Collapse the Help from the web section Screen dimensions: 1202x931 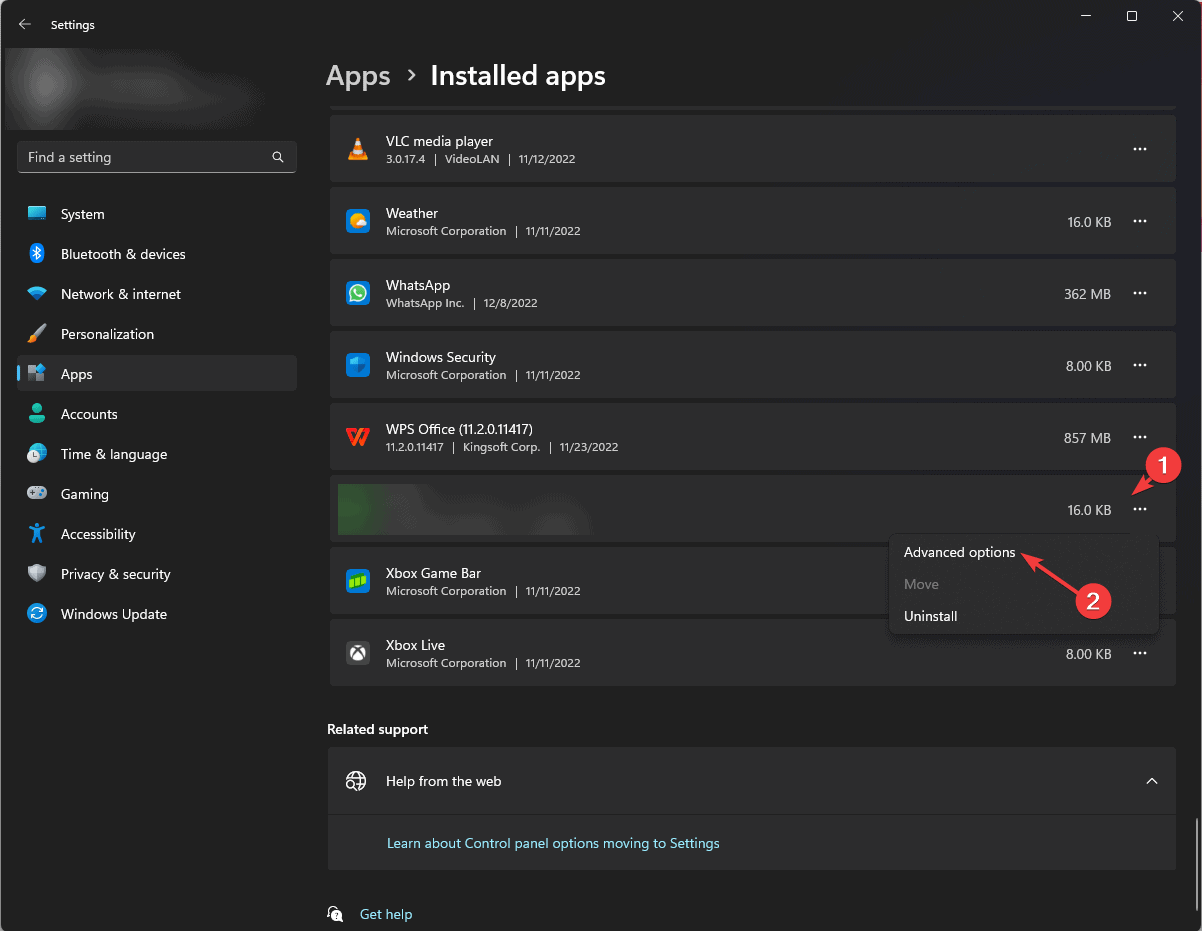[x=1151, y=781]
